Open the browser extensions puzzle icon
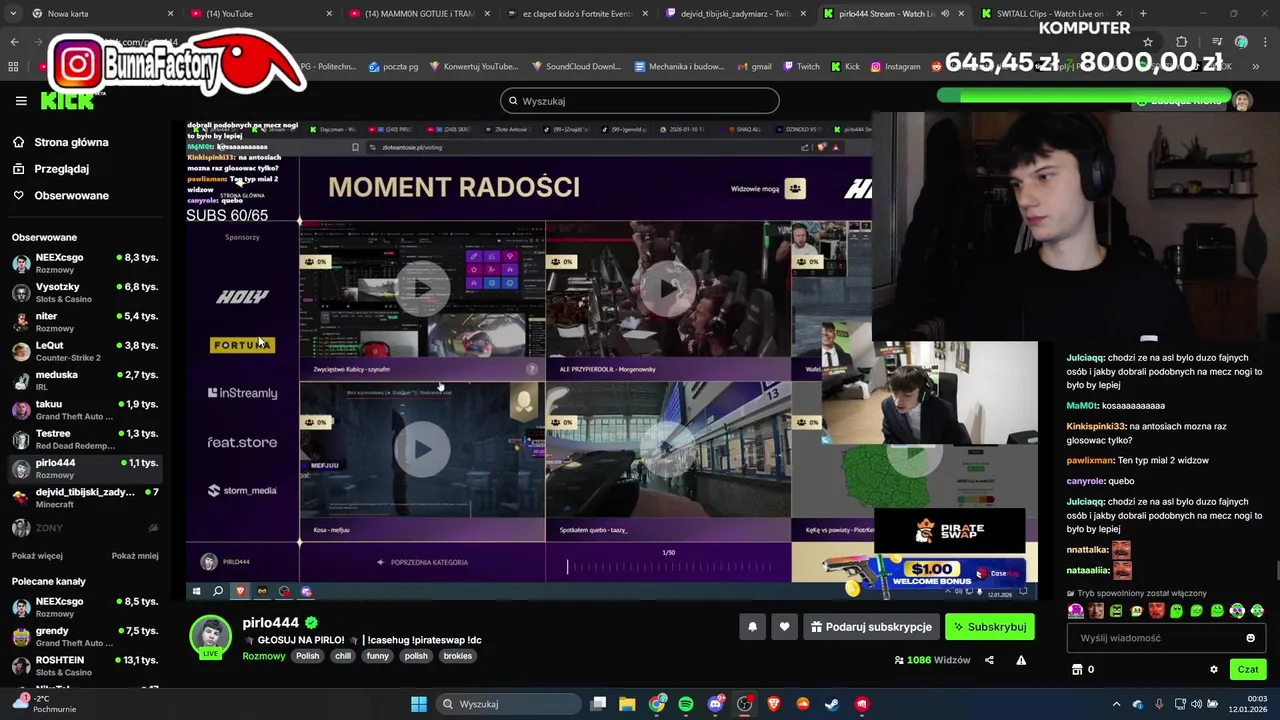 point(1182,42)
